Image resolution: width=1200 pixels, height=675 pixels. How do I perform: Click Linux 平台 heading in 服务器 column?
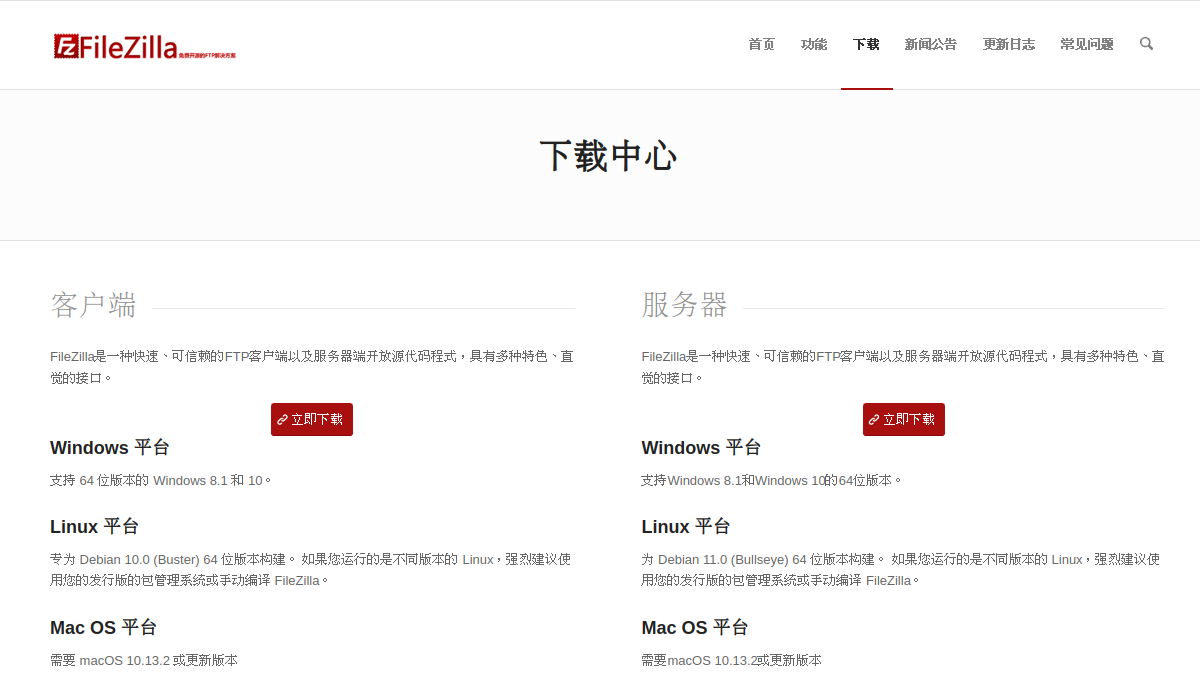[686, 526]
